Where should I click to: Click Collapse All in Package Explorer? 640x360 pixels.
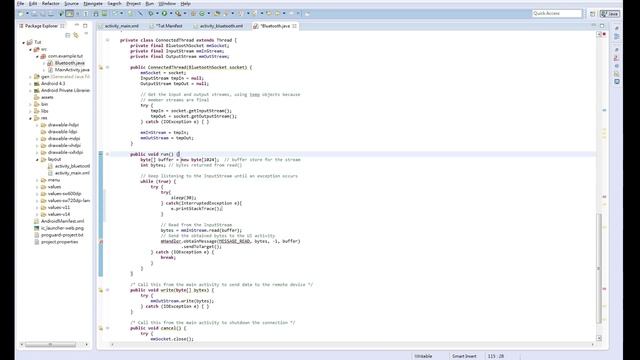pyautogui.click(x=68, y=36)
